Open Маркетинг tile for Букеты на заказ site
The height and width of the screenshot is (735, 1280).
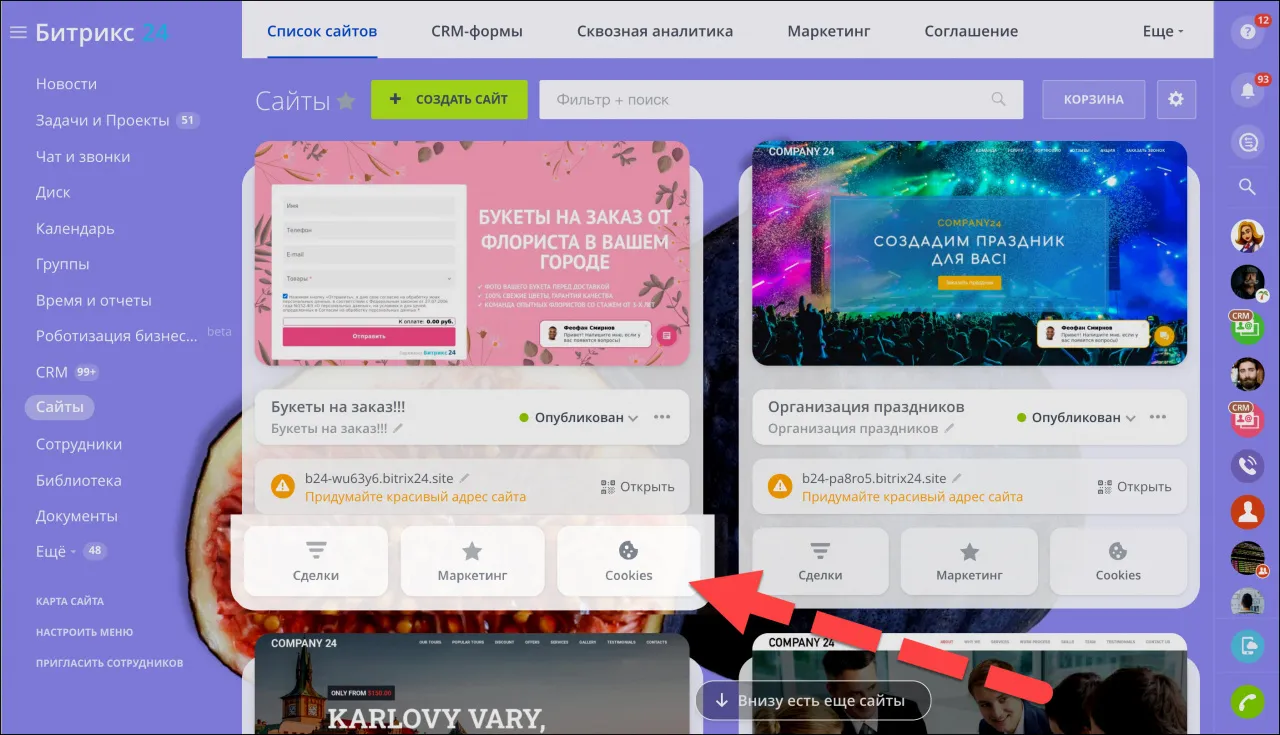tap(473, 561)
